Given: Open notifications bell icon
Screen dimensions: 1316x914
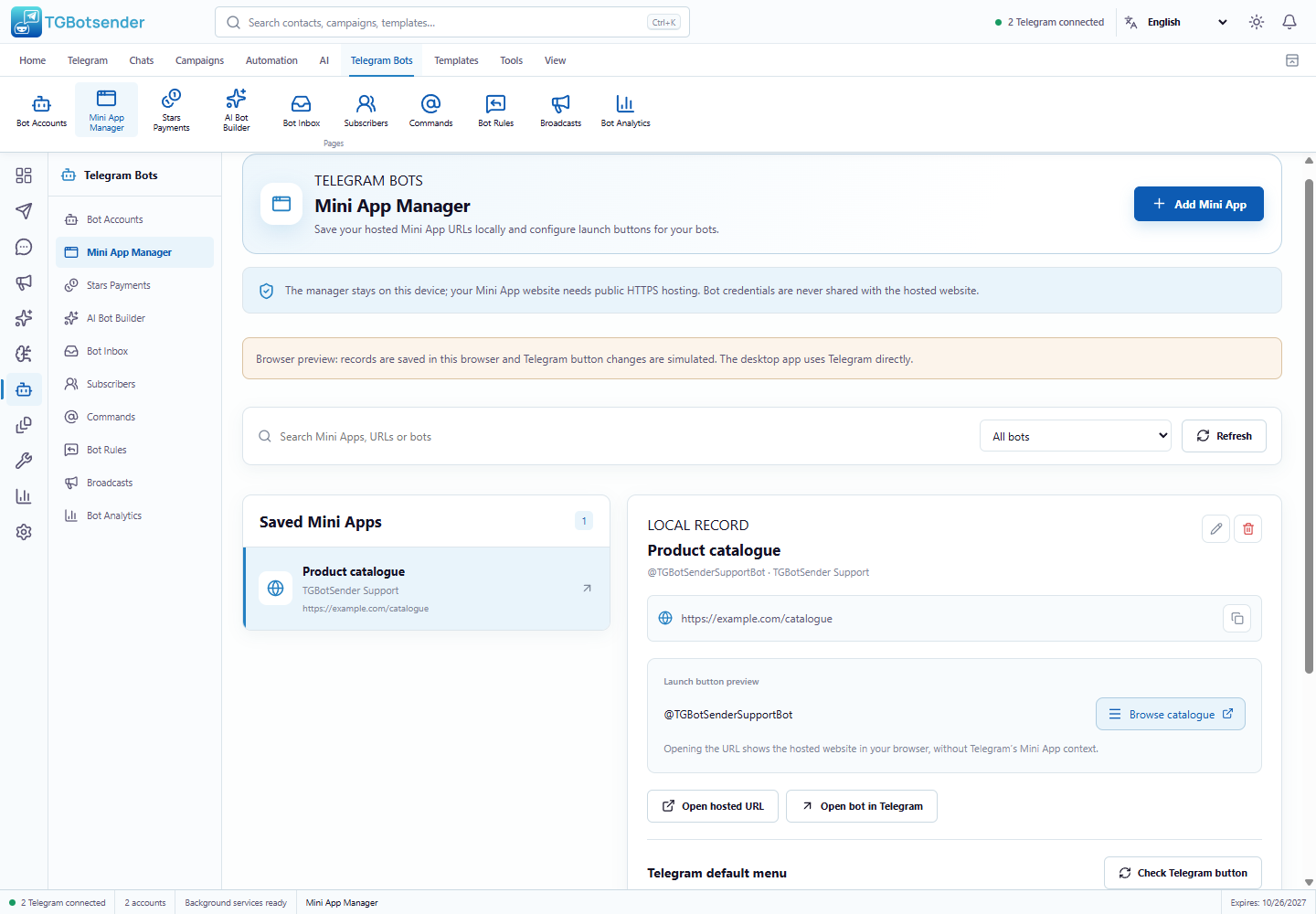Looking at the screenshot, I should (x=1289, y=22).
